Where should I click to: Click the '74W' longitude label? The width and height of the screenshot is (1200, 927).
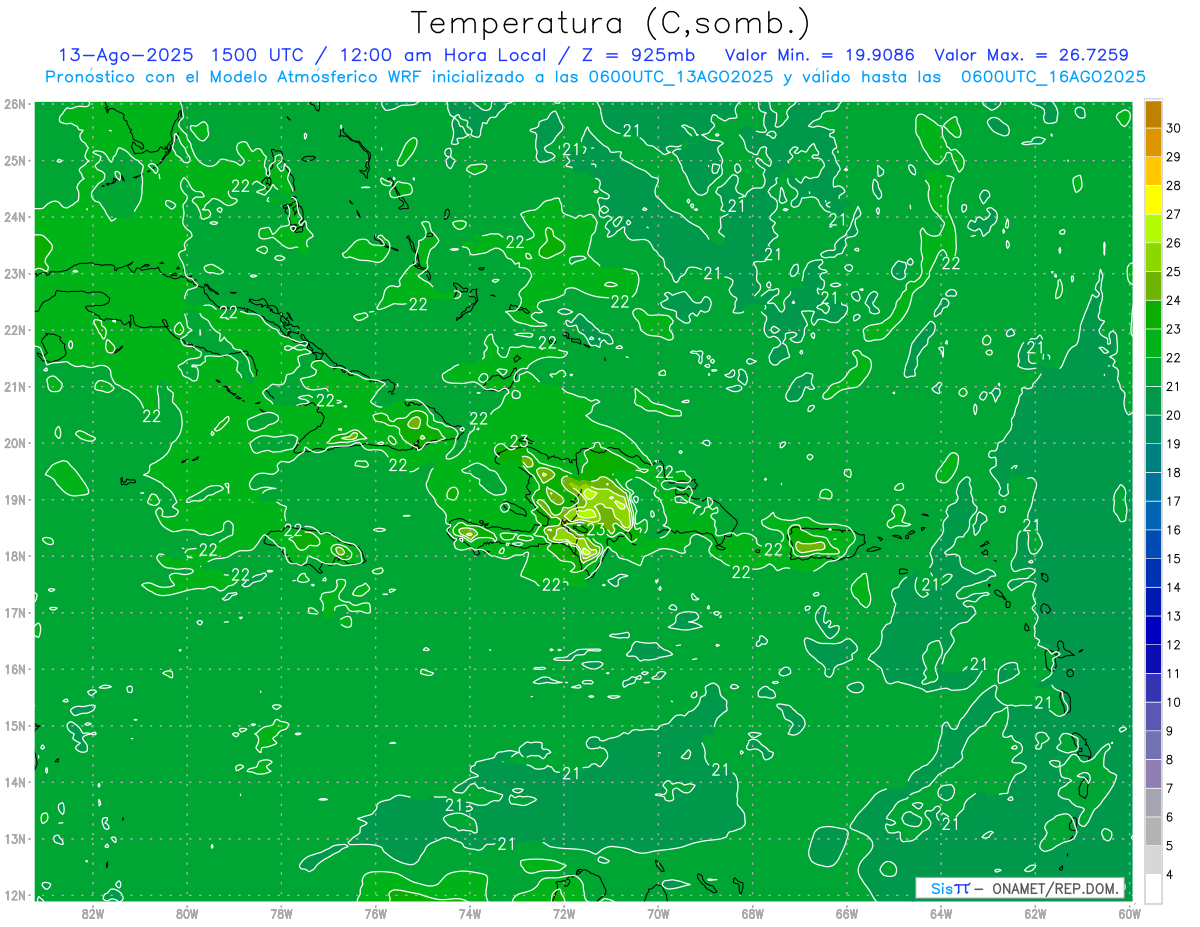(469, 913)
